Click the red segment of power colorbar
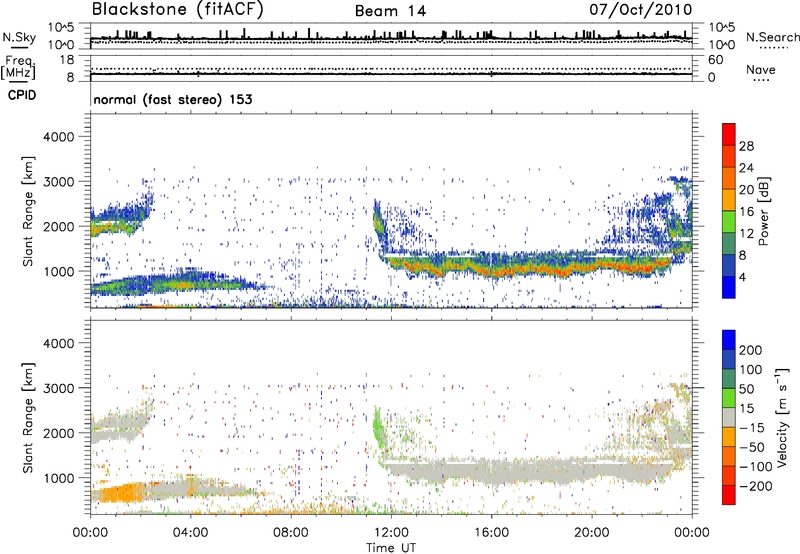This screenshot has height=554, width=800. tap(729, 135)
